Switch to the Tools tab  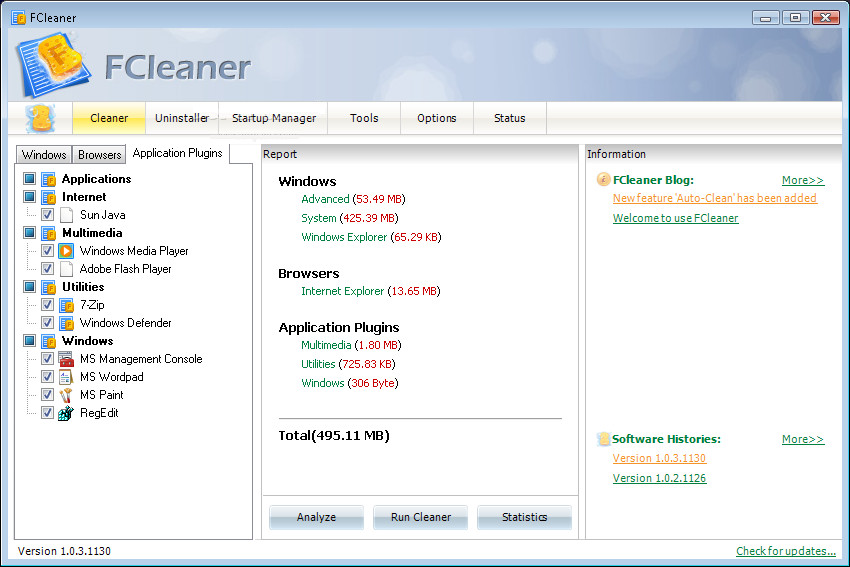364,118
